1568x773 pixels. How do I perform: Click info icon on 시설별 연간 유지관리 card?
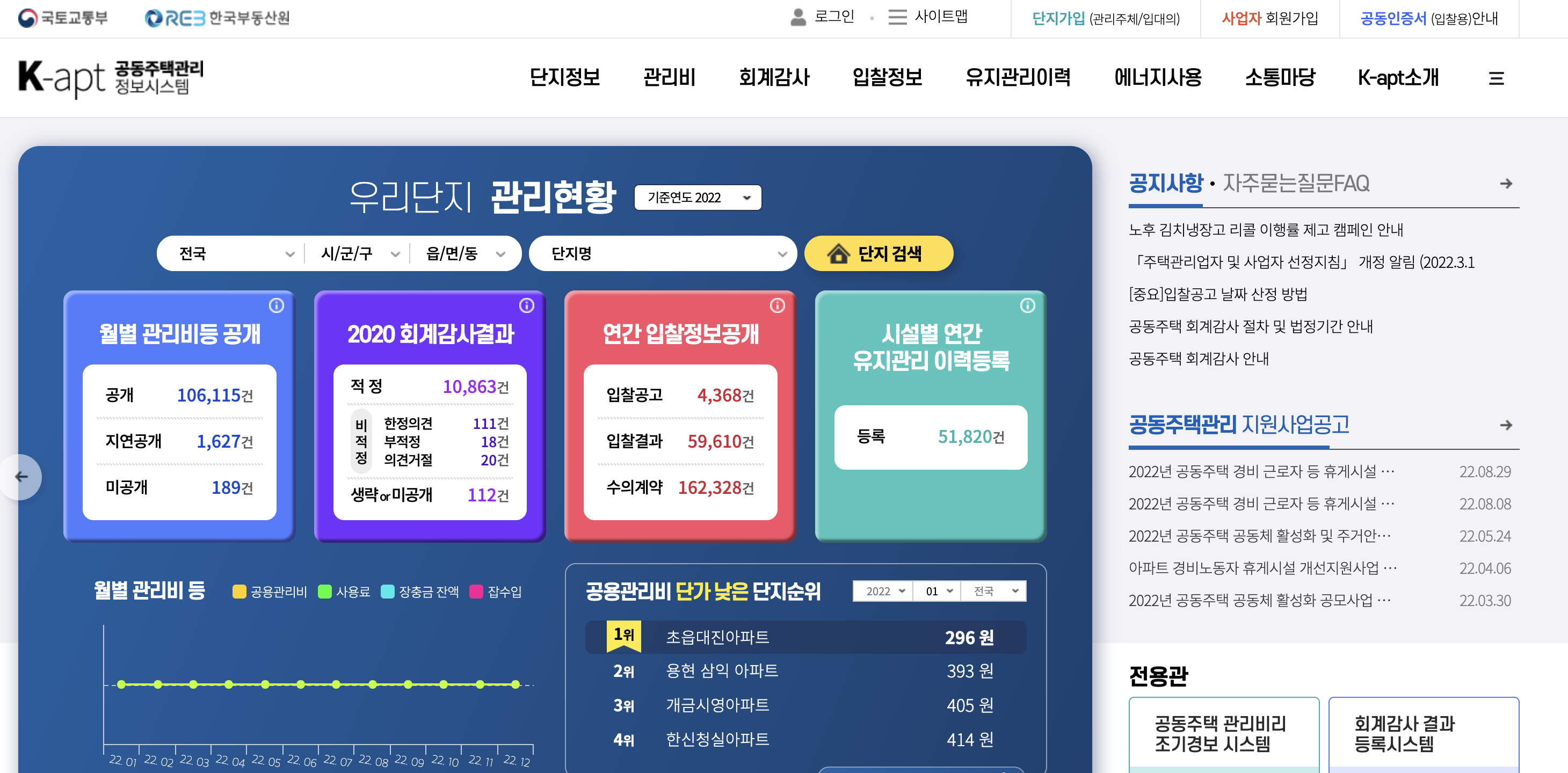point(1027,305)
